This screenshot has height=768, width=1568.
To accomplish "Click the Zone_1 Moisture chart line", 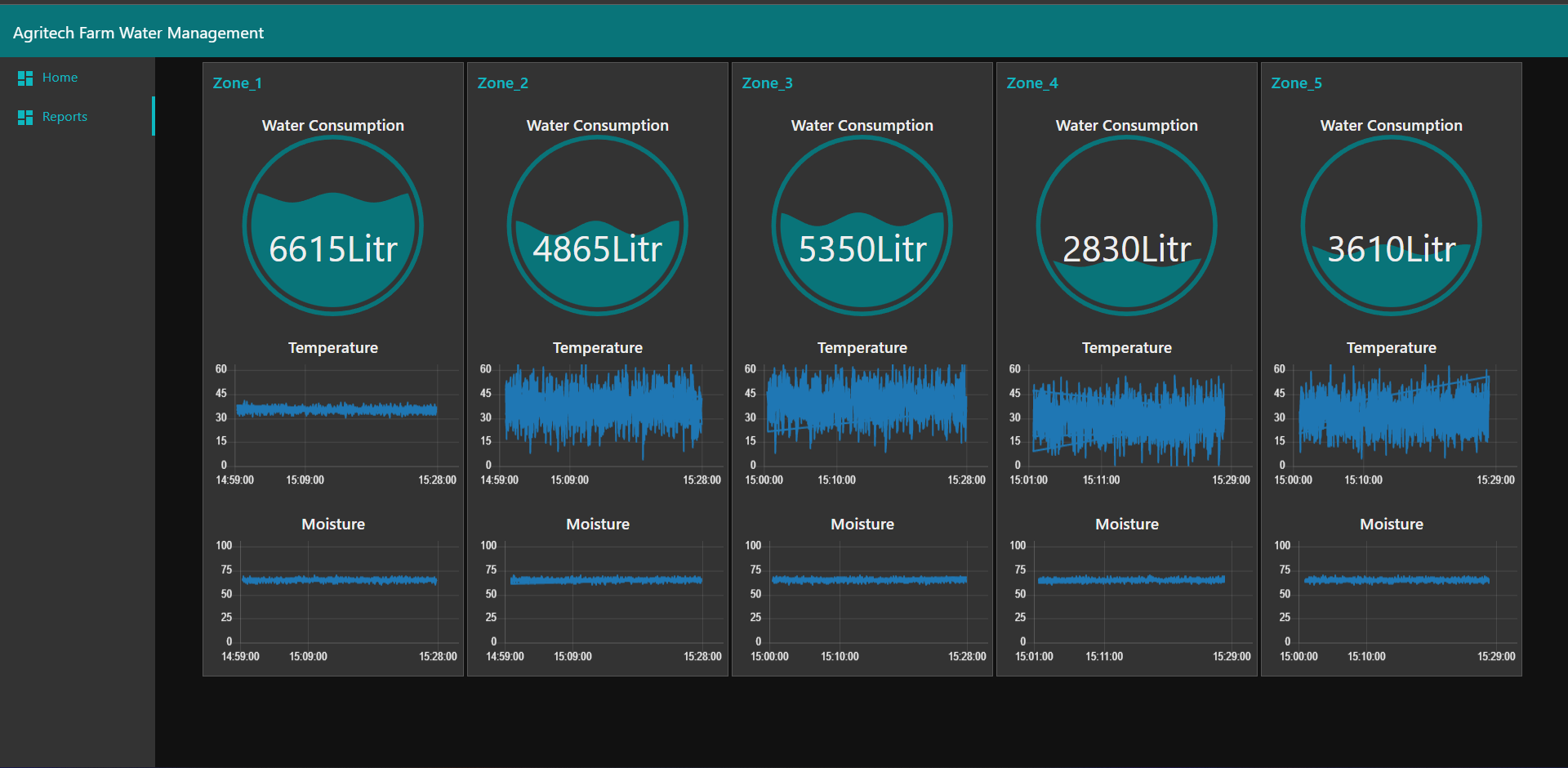I will [x=339, y=580].
